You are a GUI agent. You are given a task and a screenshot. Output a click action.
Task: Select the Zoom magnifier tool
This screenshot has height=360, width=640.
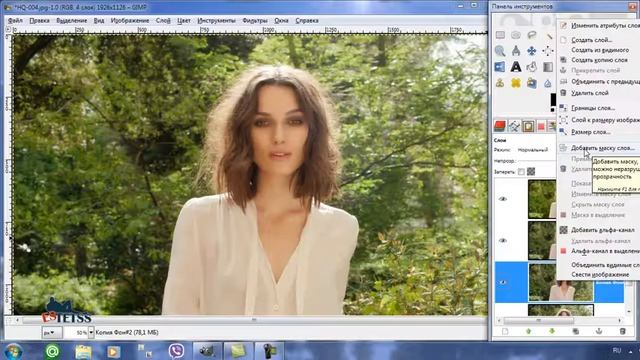(500, 51)
